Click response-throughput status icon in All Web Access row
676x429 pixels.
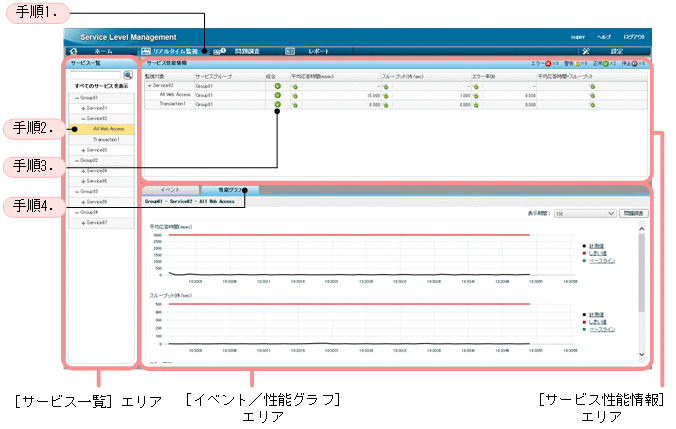[592, 96]
